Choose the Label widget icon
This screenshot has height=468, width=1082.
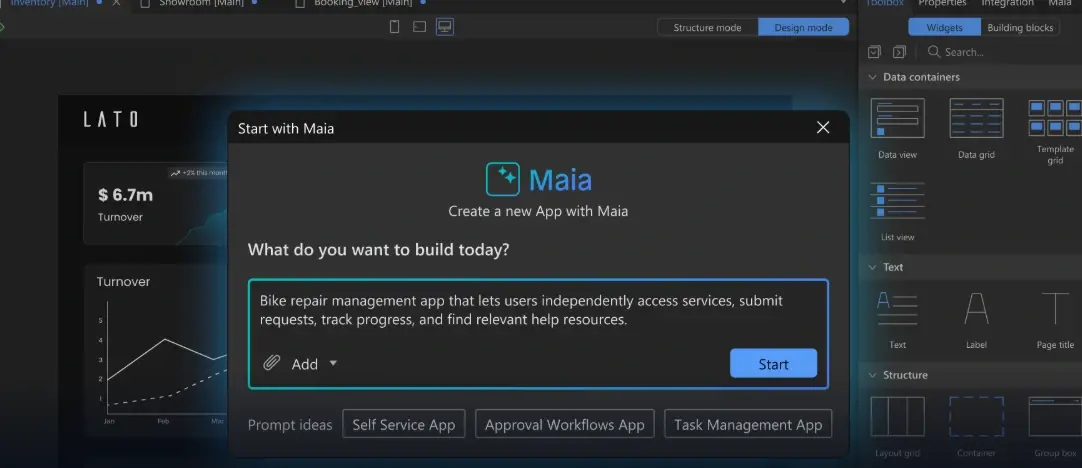(976, 309)
